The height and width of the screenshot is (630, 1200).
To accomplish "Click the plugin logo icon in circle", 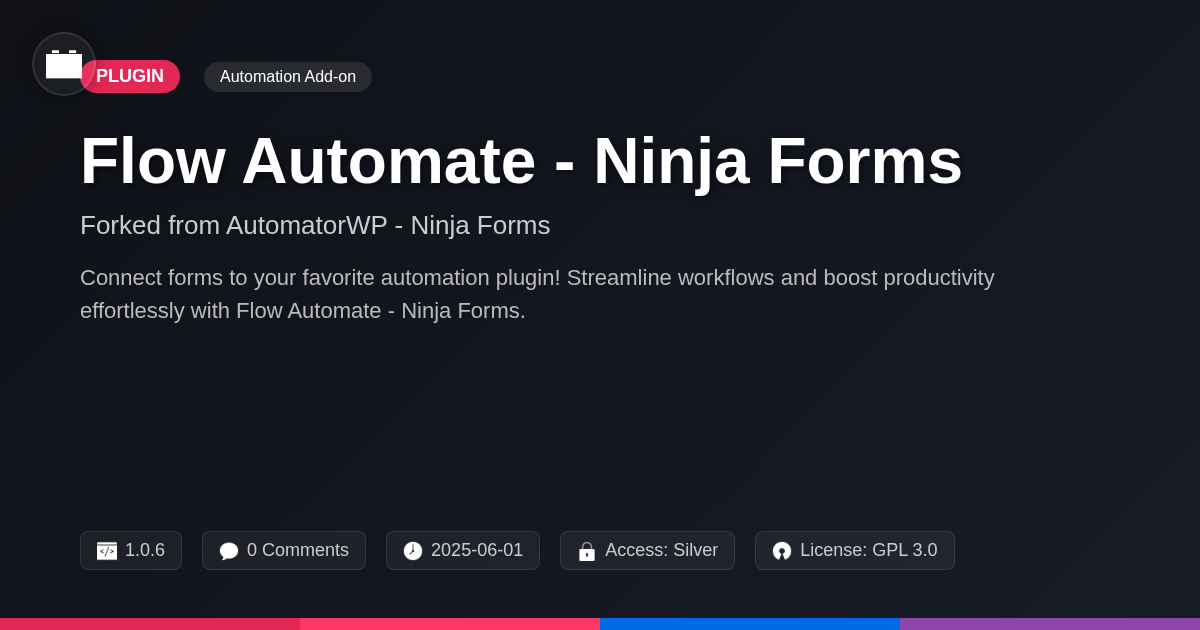I will (64, 64).
